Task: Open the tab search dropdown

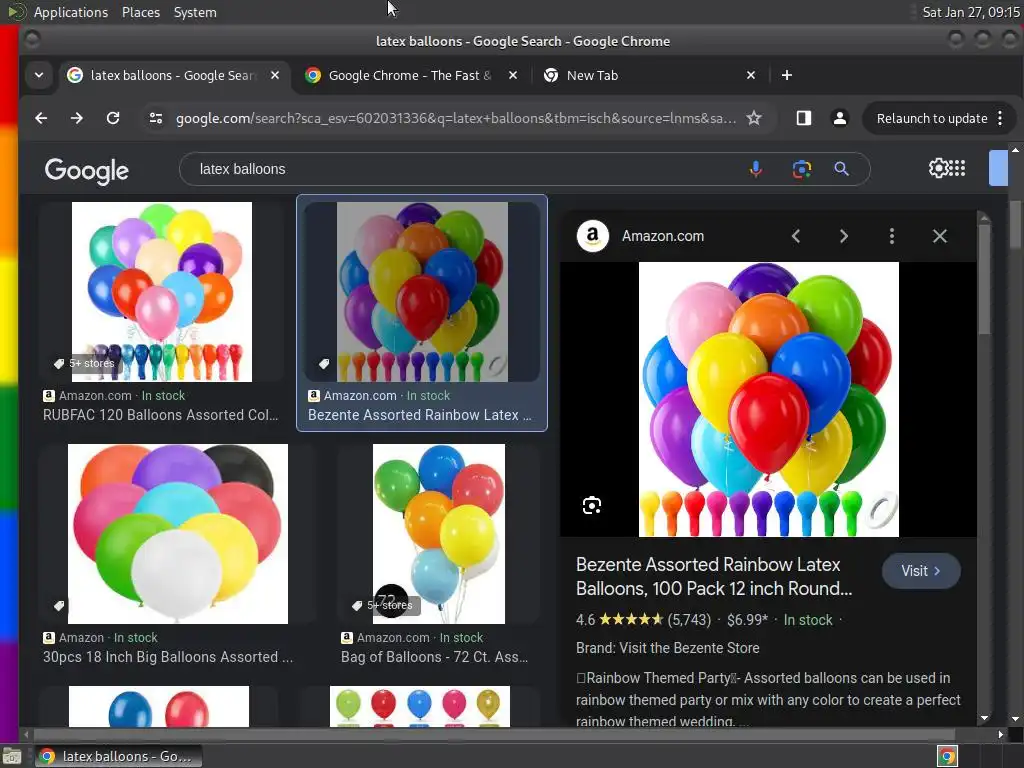Action: 39,75
